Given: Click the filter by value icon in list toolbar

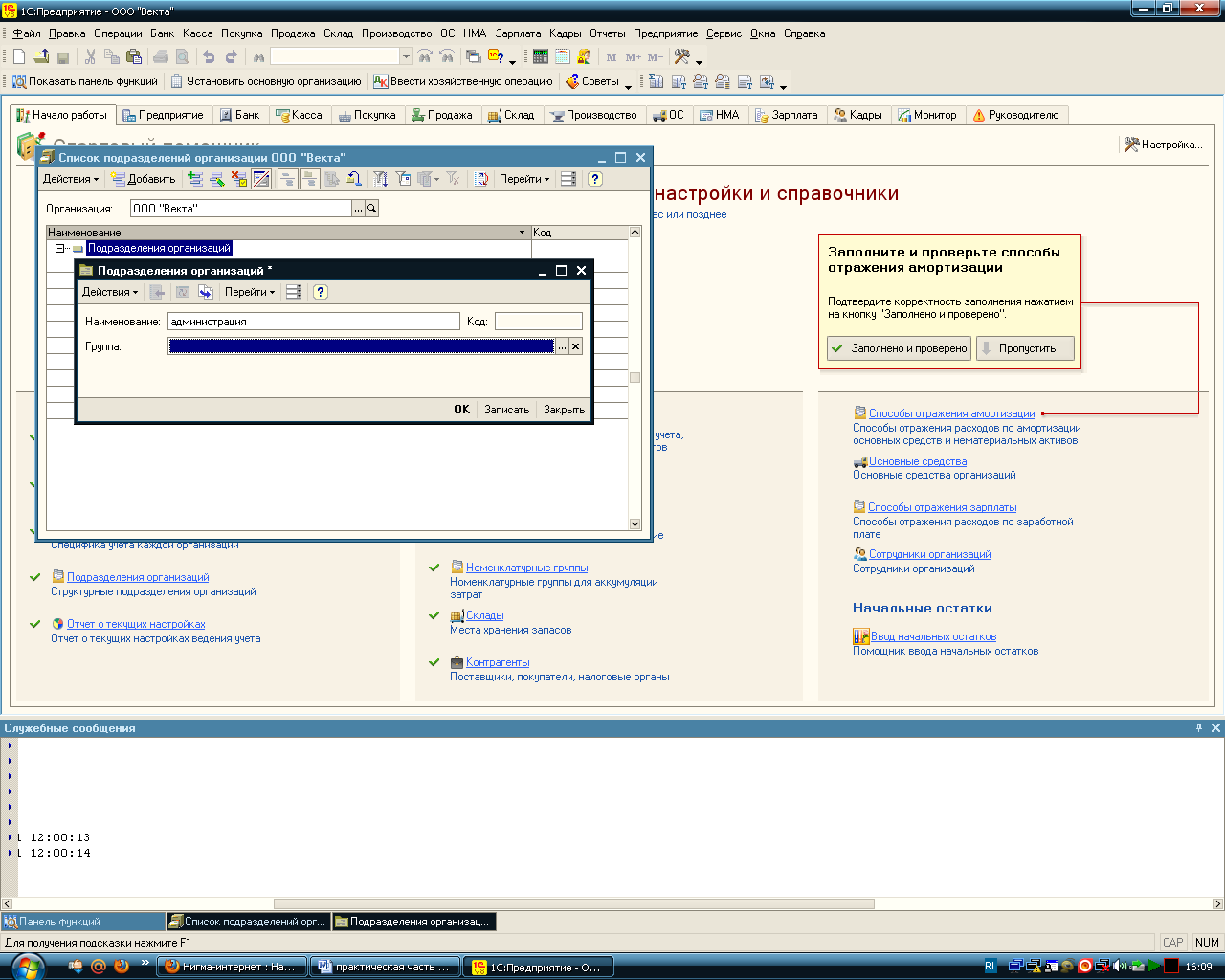Looking at the screenshot, I should click(x=403, y=179).
